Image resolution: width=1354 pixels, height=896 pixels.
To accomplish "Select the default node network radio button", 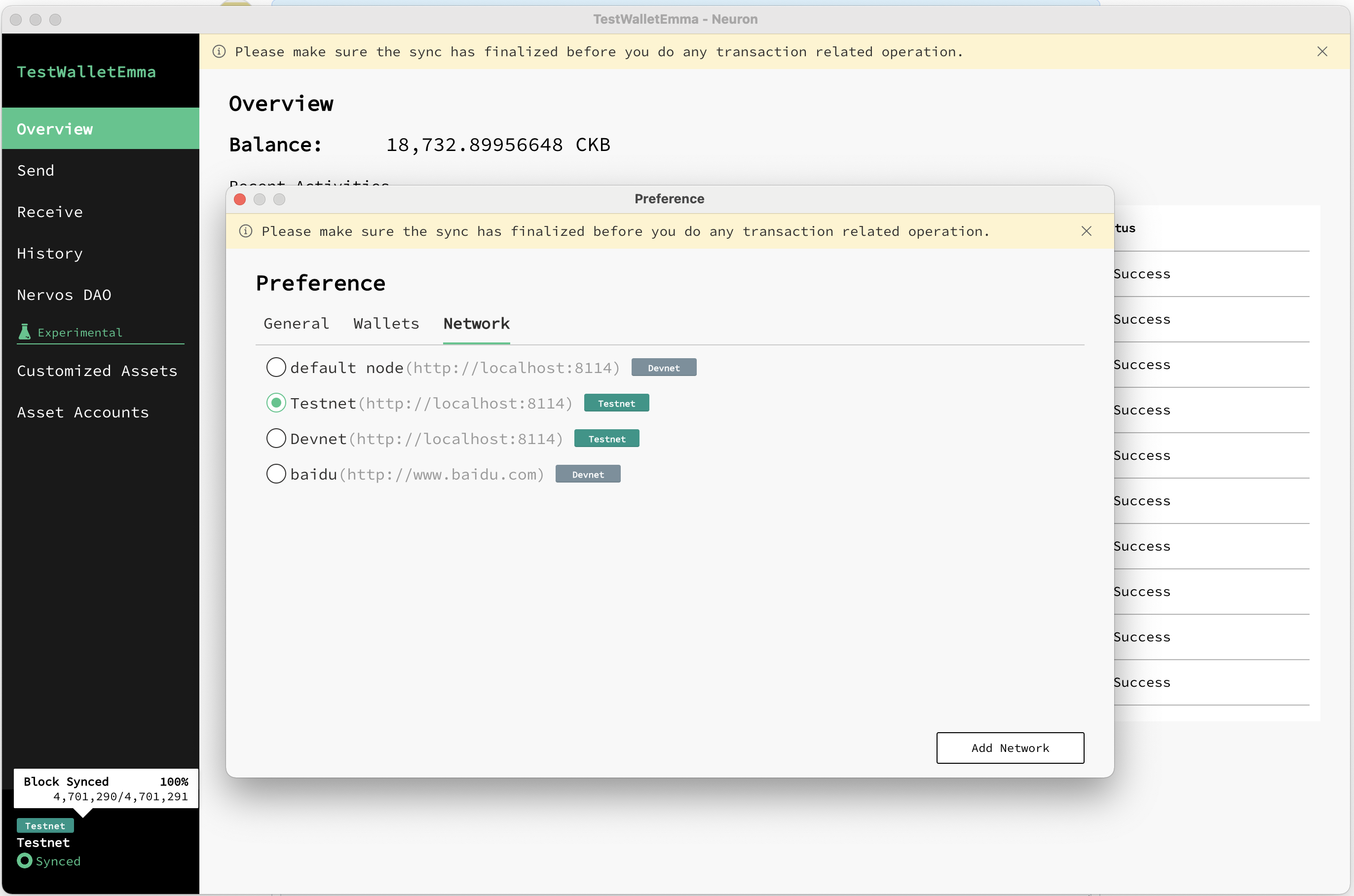I will tap(276, 368).
